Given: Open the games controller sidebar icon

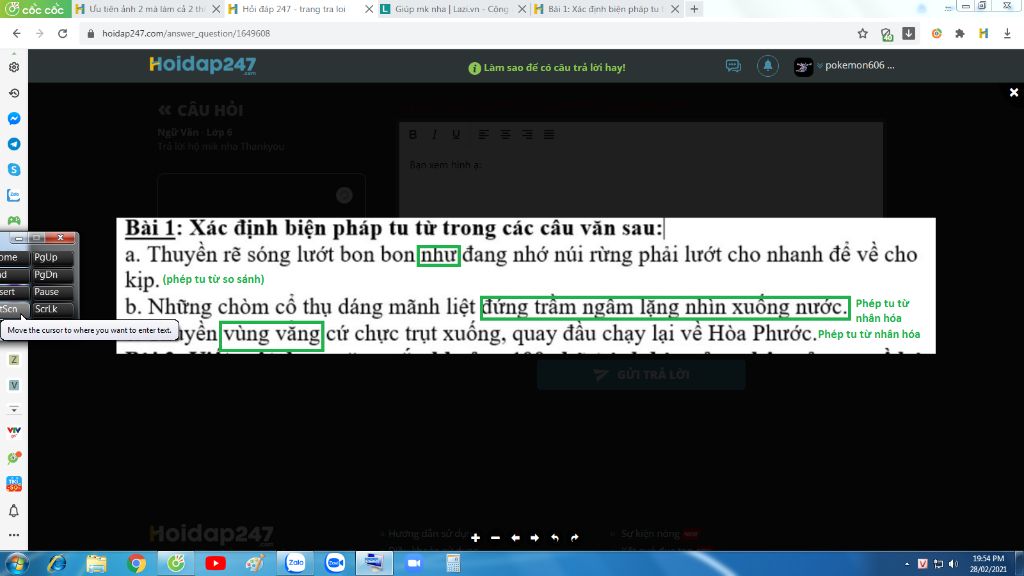Looking at the screenshot, I should tap(14, 221).
